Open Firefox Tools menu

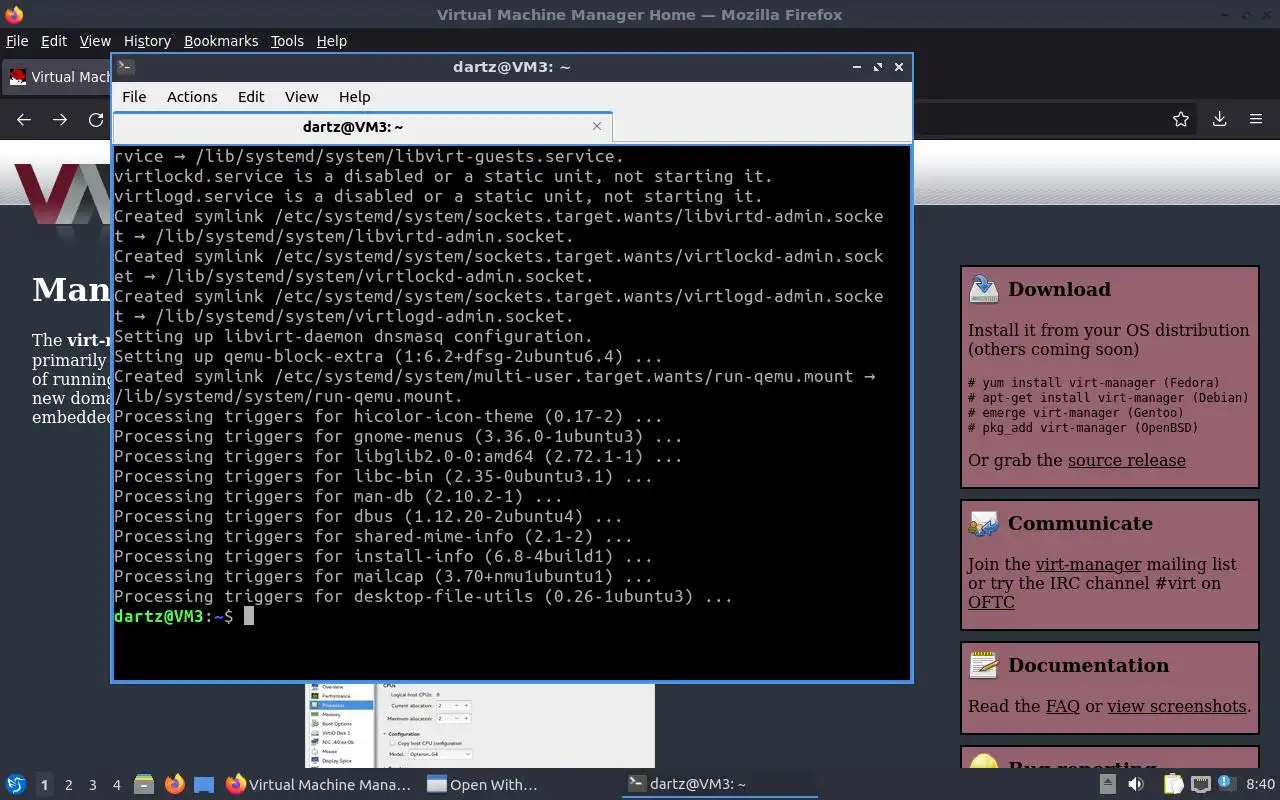coord(287,41)
